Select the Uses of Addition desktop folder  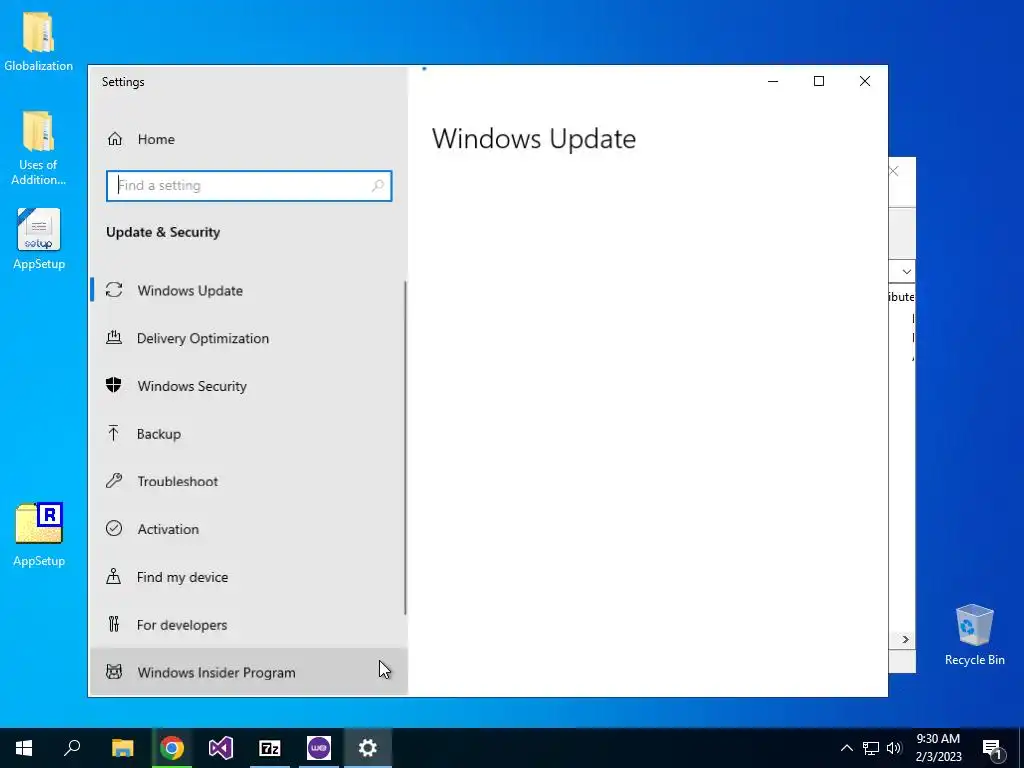click(x=39, y=148)
